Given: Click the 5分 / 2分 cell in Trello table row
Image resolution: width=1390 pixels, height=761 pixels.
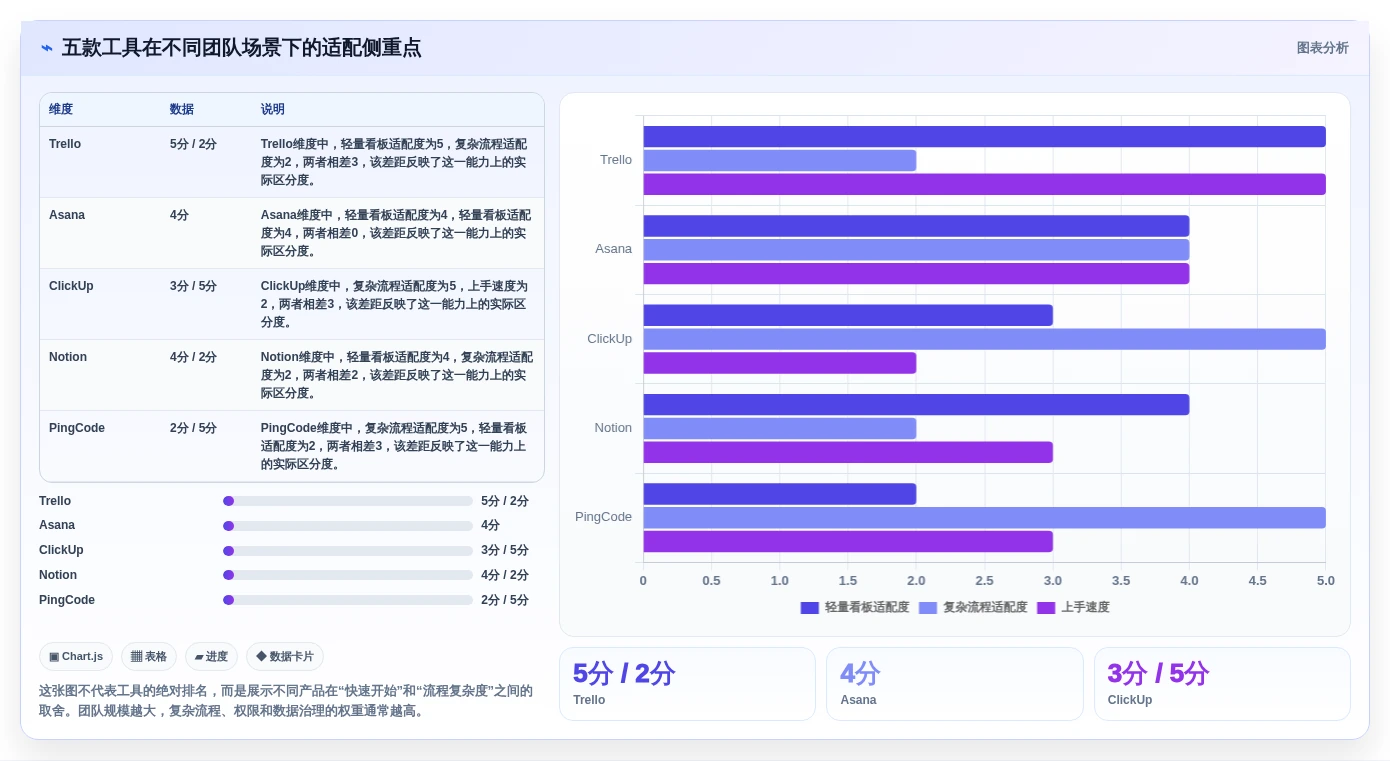Looking at the screenshot, I should (193, 144).
